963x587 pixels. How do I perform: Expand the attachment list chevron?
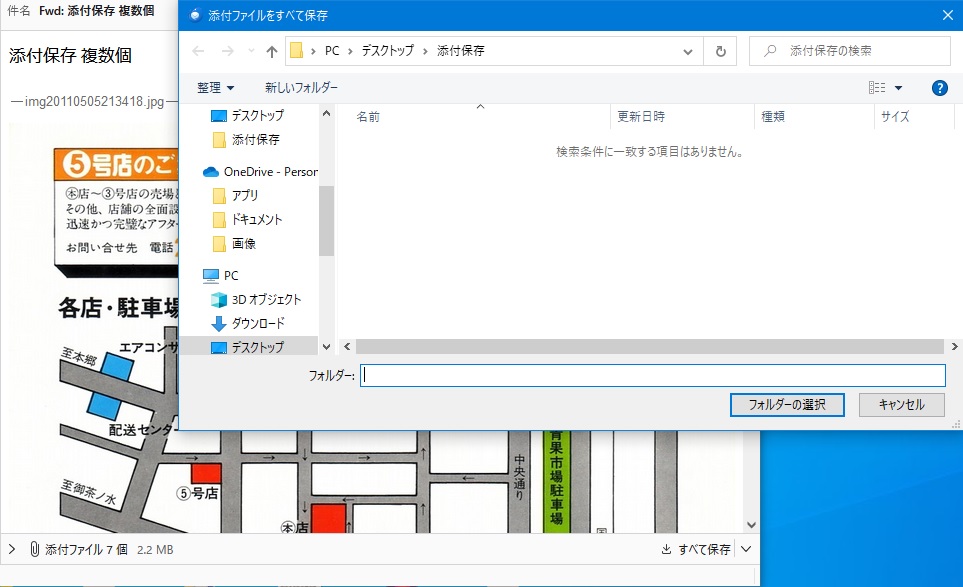click(12, 549)
